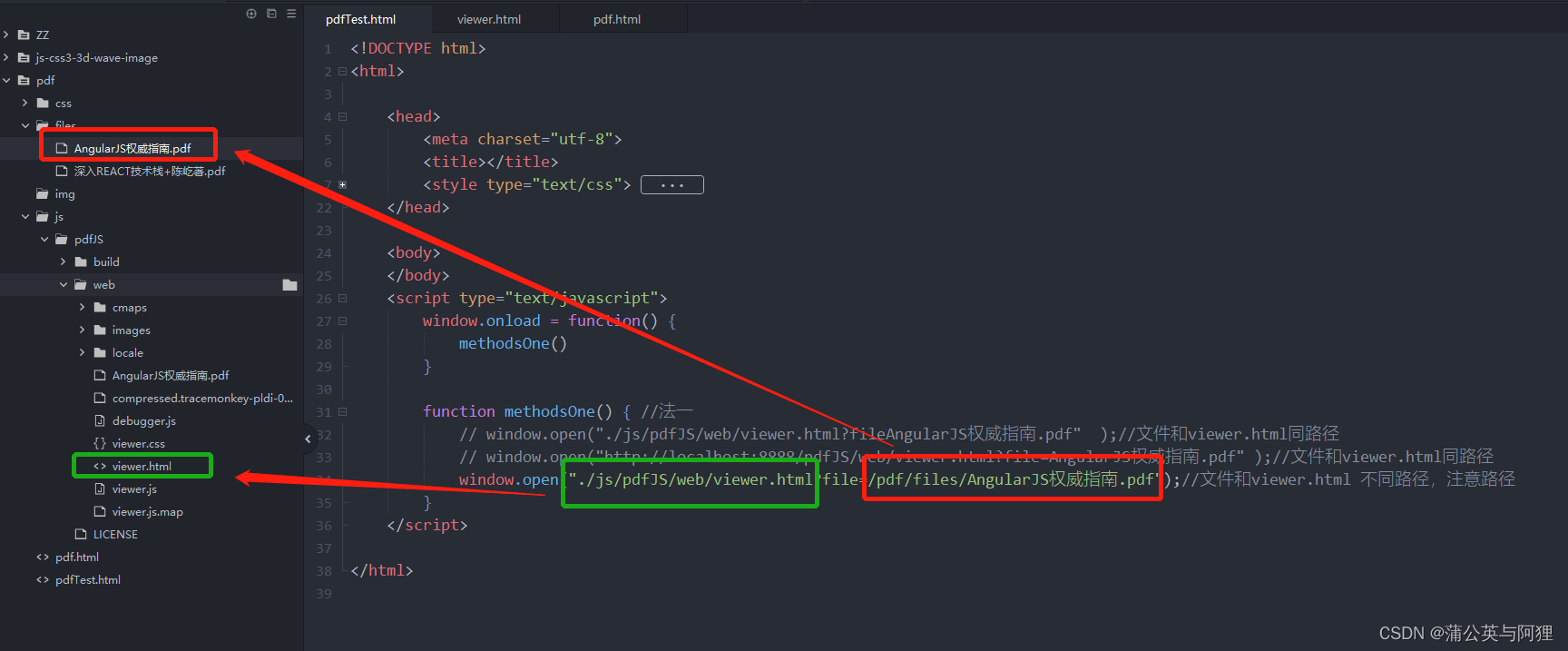Fold the head block at line 4
Viewport: 1568px width, 651px height.
[342, 116]
